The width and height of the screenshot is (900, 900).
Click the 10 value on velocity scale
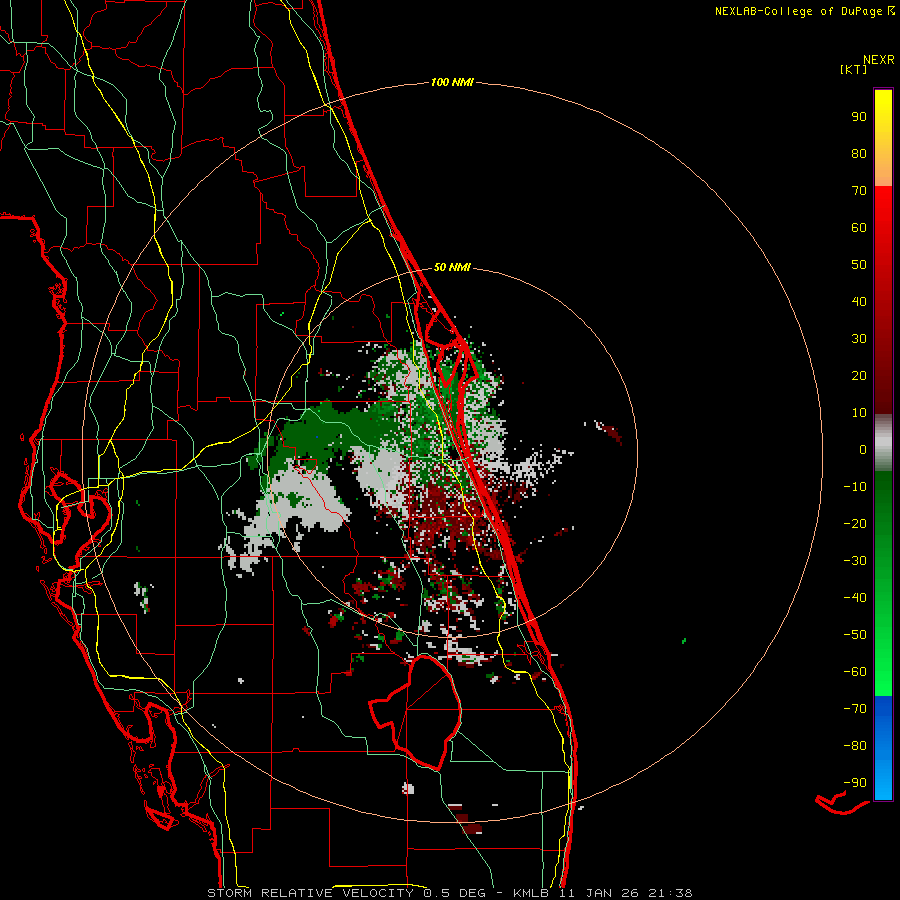coord(859,413)
